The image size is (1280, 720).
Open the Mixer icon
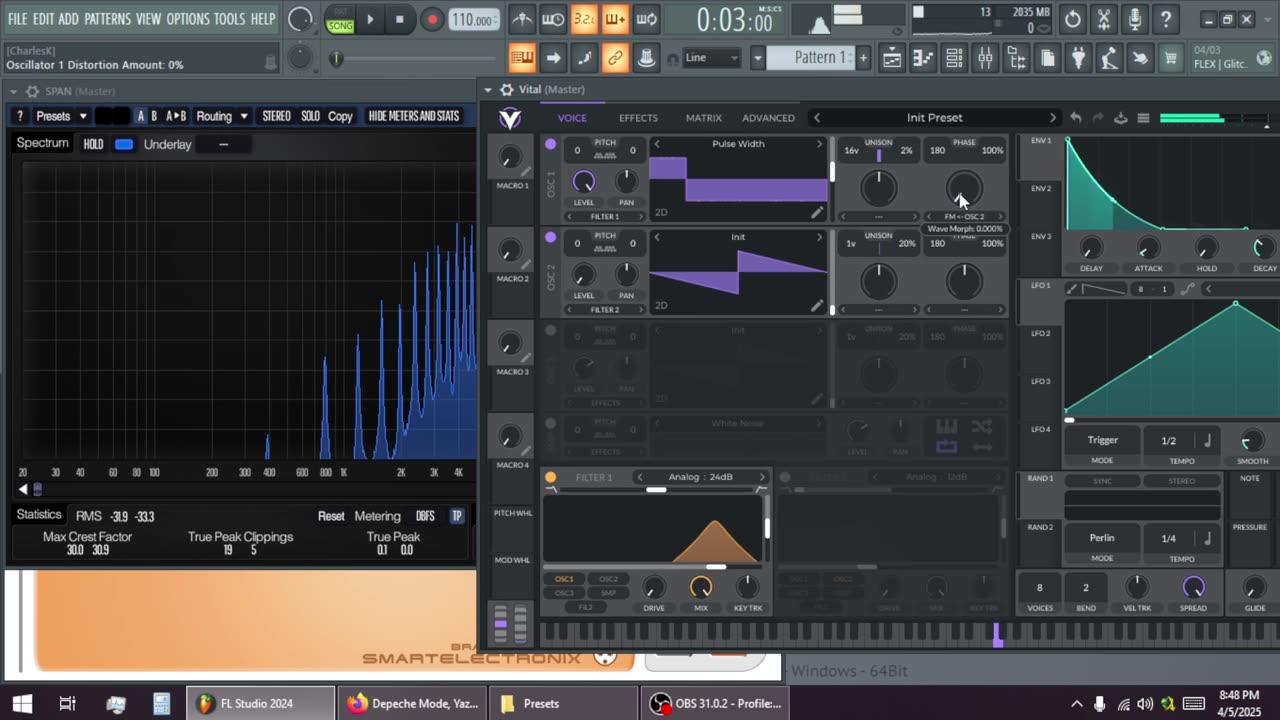pyautogui.click(x=985, y=58)
